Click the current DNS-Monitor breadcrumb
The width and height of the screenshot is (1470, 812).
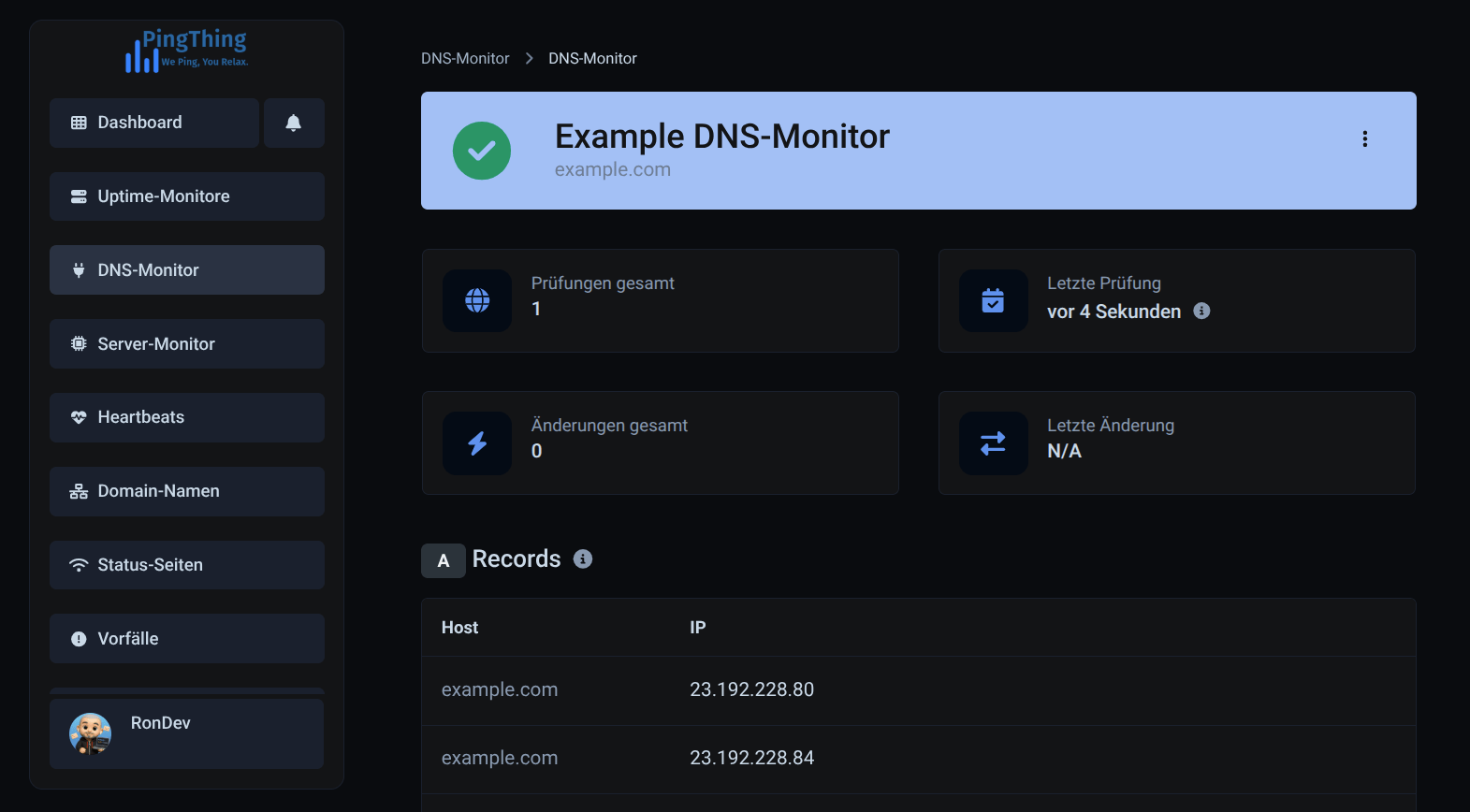(x=592, y=58)
